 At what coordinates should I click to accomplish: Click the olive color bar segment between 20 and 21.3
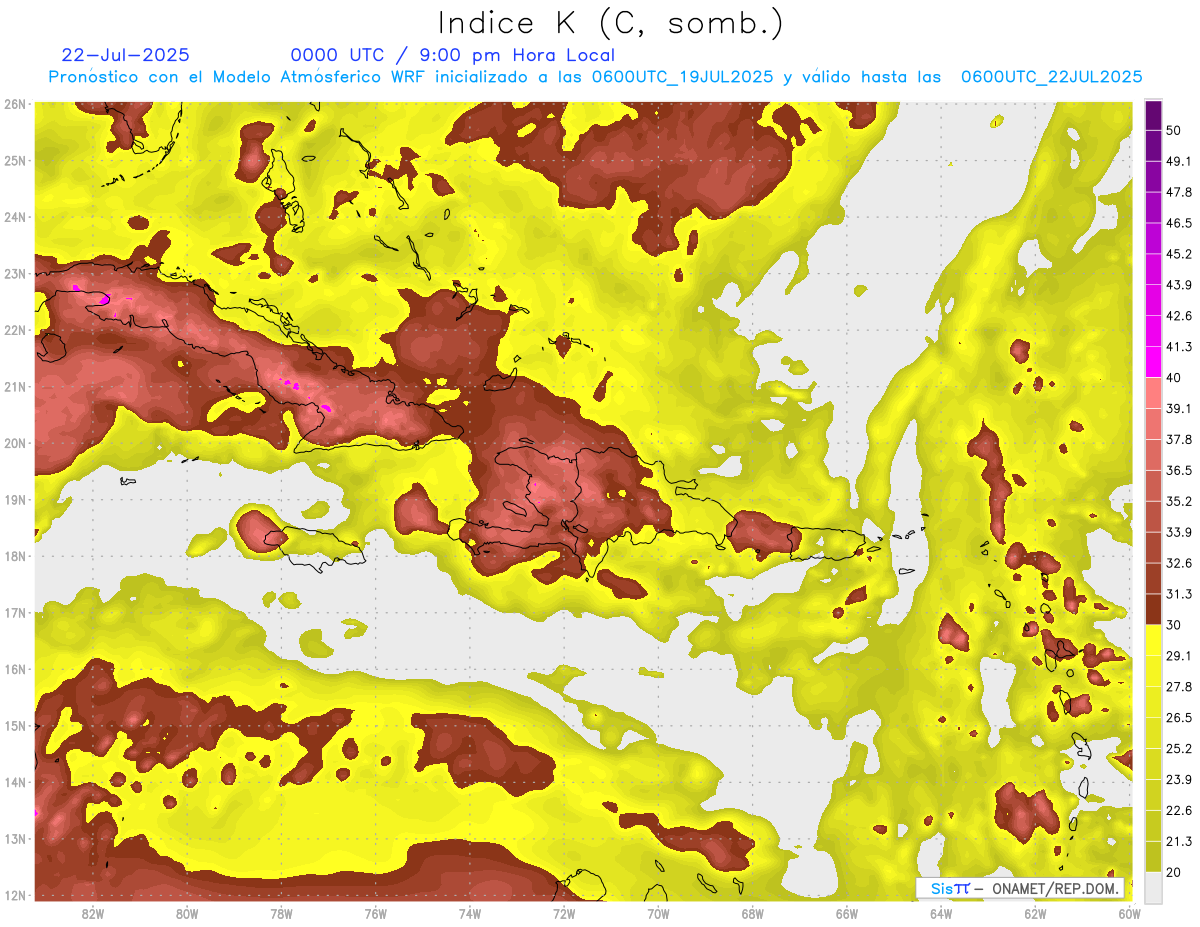1153,856
